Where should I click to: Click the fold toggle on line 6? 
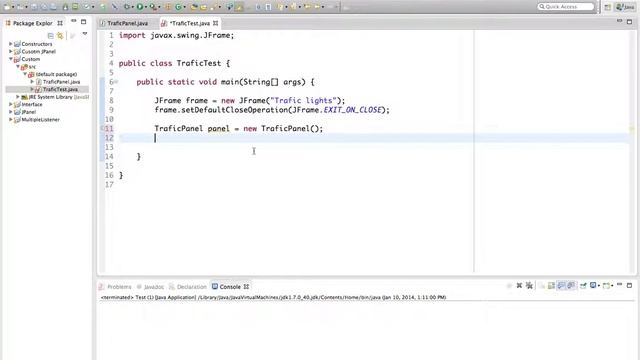click(116, 82)
